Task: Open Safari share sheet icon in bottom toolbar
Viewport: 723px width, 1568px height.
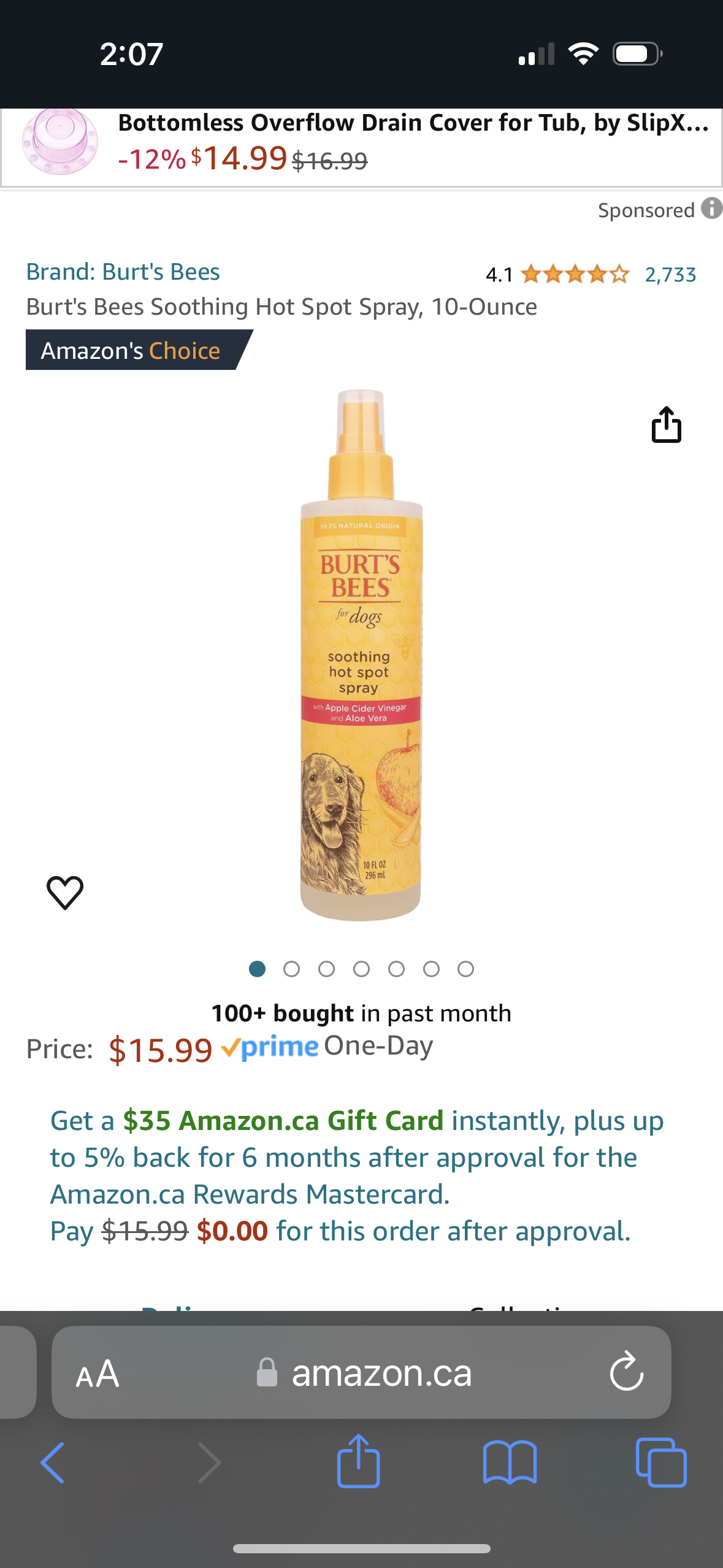Action: [x=359, y=1461]
